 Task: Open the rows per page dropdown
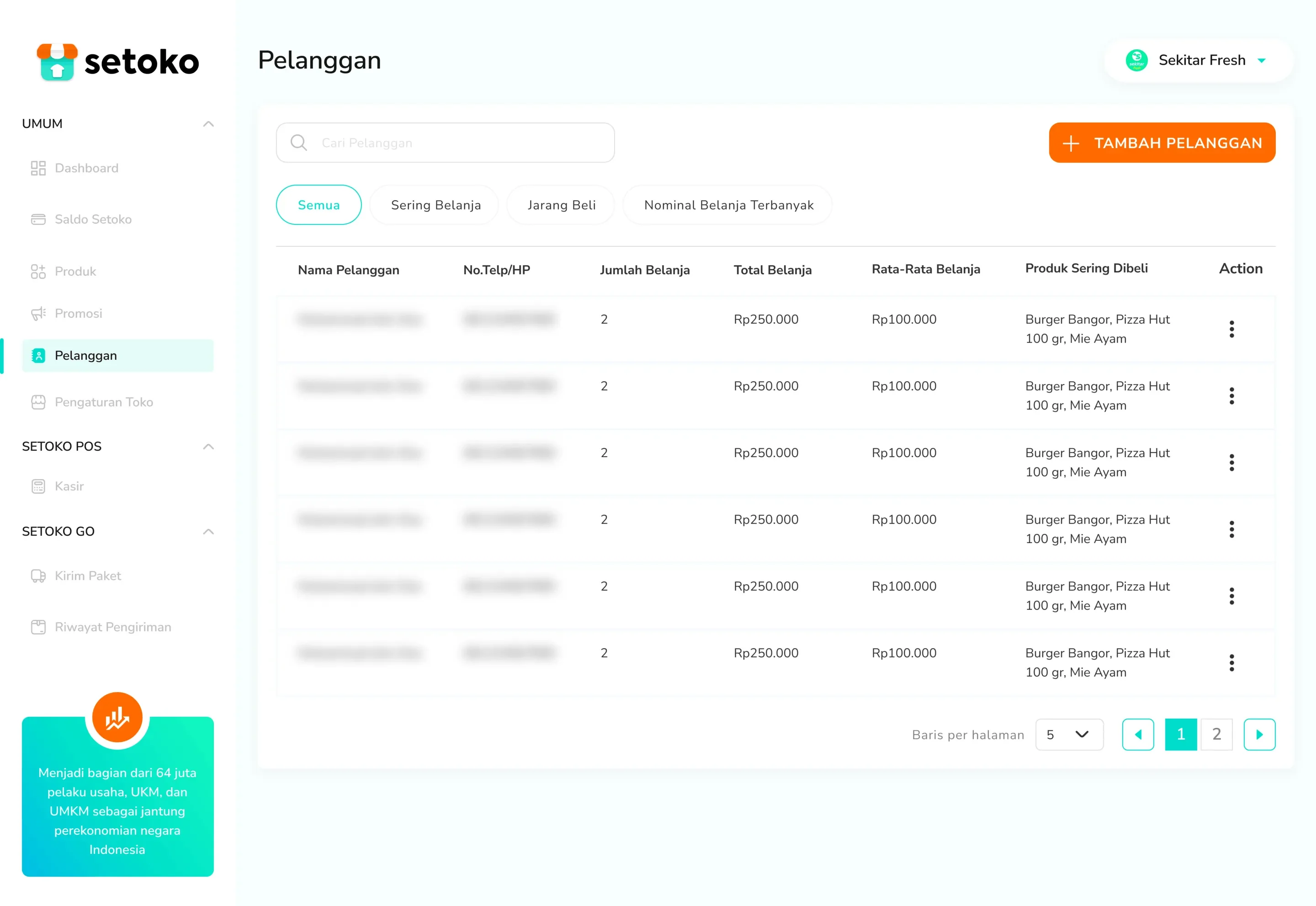(x=1069, y=735)
